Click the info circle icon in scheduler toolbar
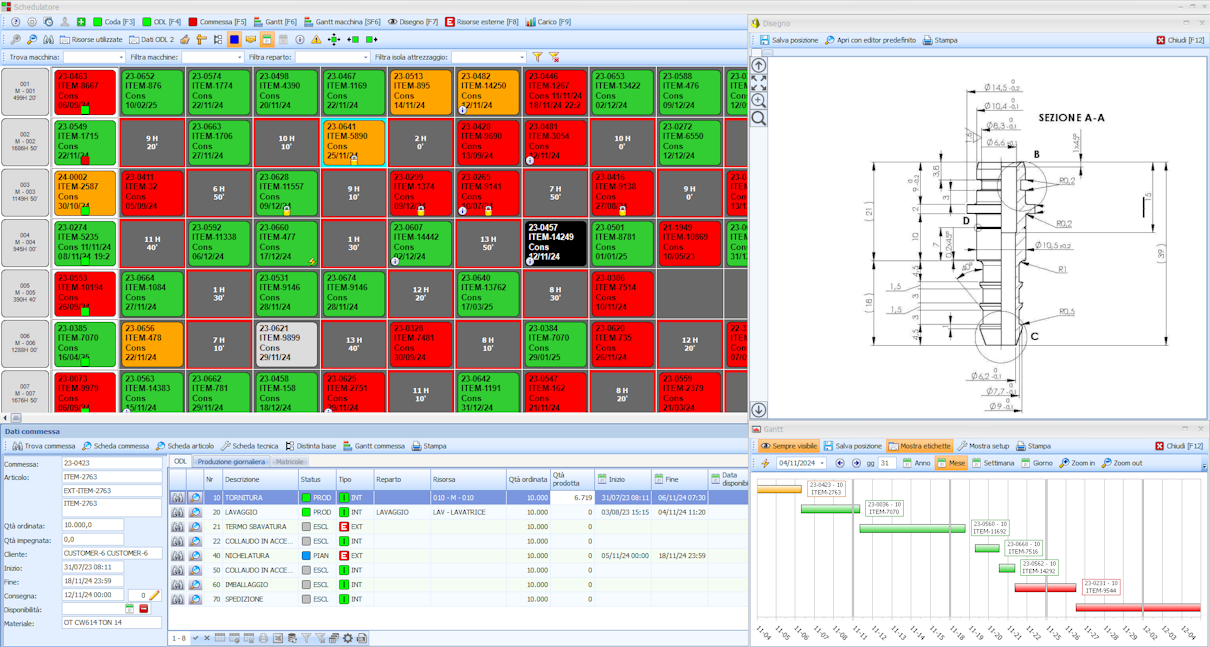The width and height of the screenshot is (1210, 647). click(x=300, y=39)
